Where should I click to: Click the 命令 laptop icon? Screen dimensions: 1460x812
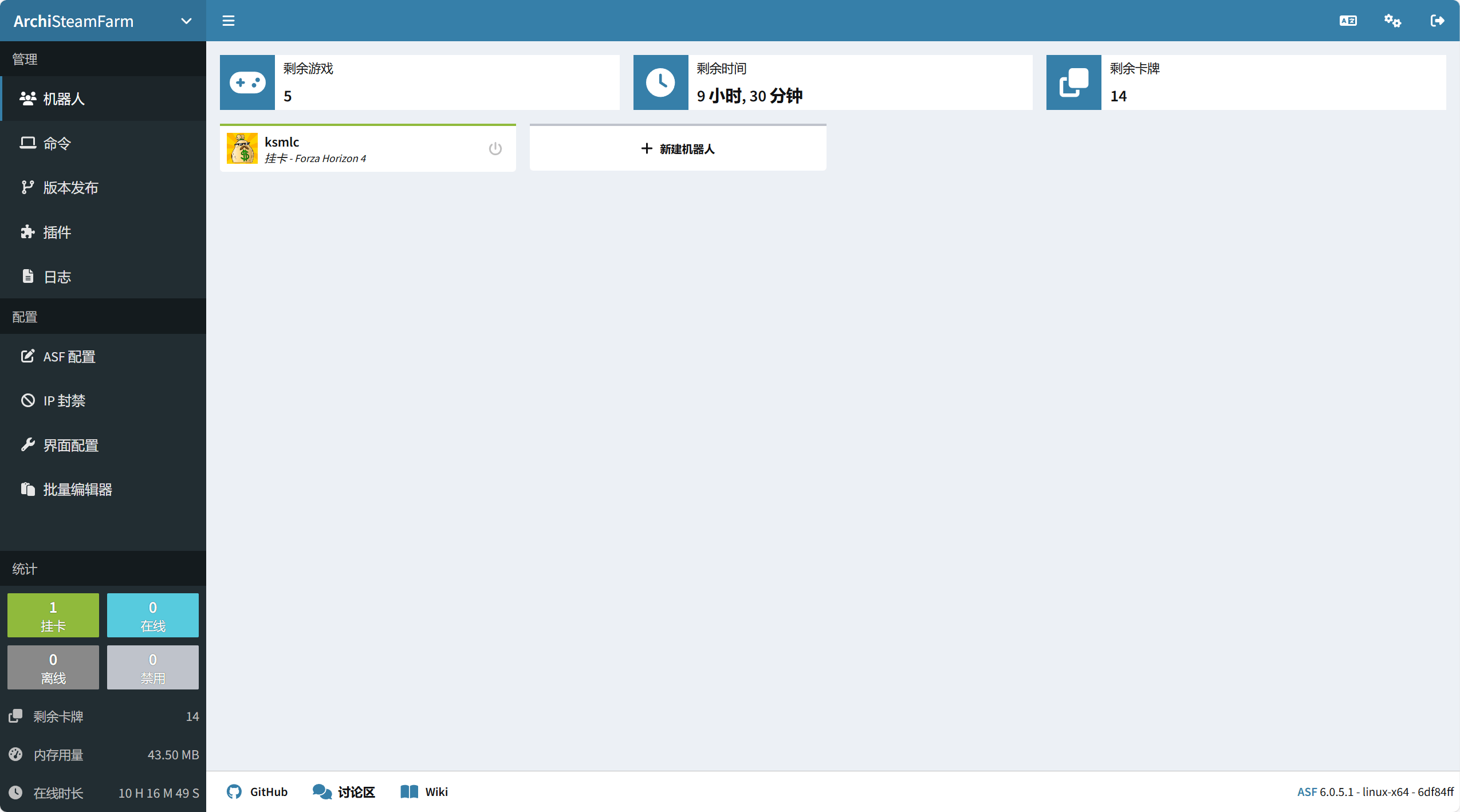click(x=27, y=143)
